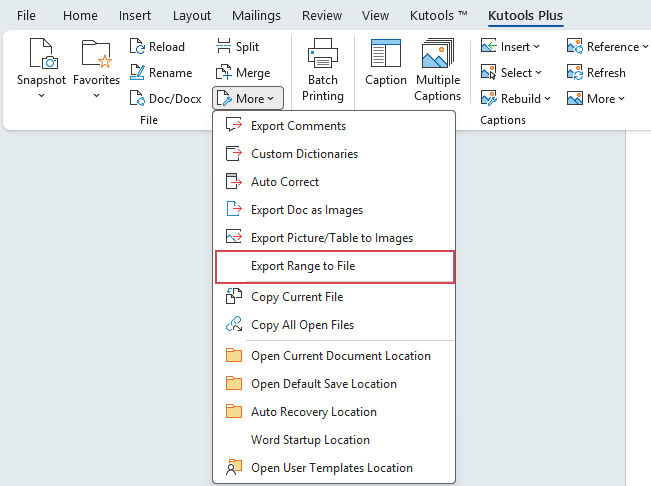
Task: Click the Doc/Docx converter icon
Action: (x=137, y=99)
